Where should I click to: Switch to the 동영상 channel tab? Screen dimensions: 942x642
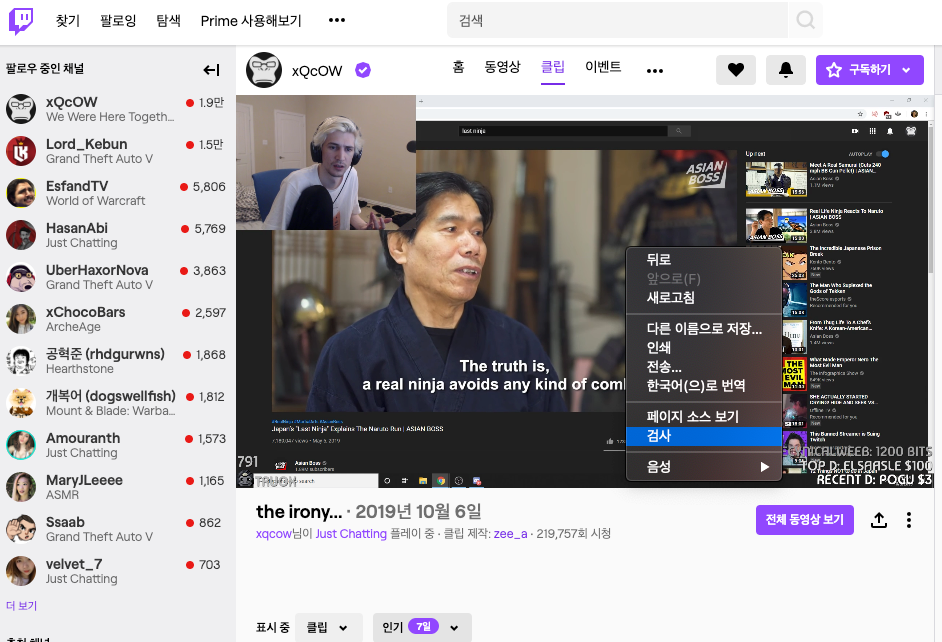pos(502,67)
